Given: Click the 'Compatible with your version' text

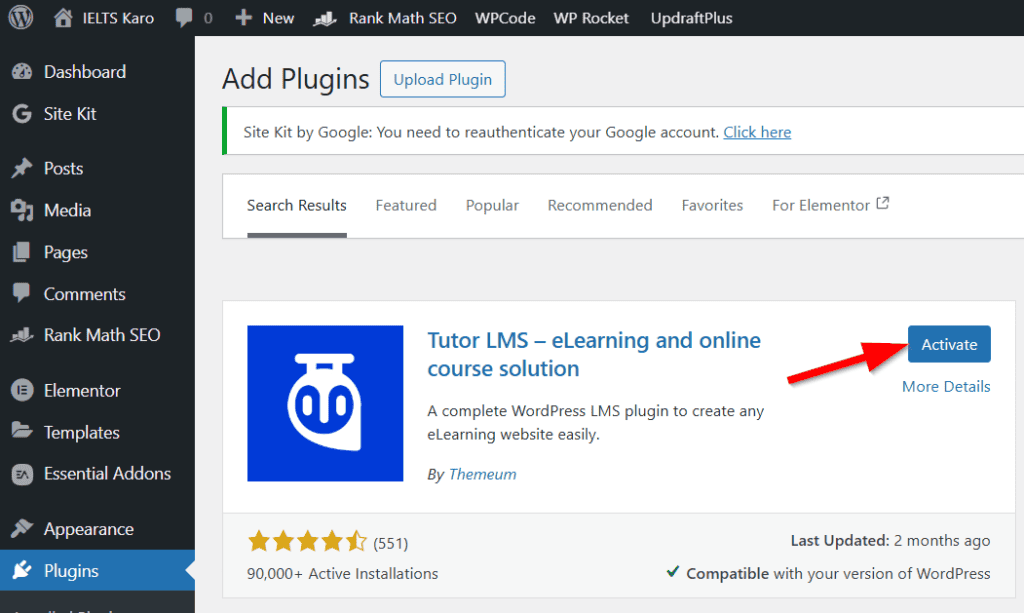Looking at the screenshot, I should pos(838,573).
